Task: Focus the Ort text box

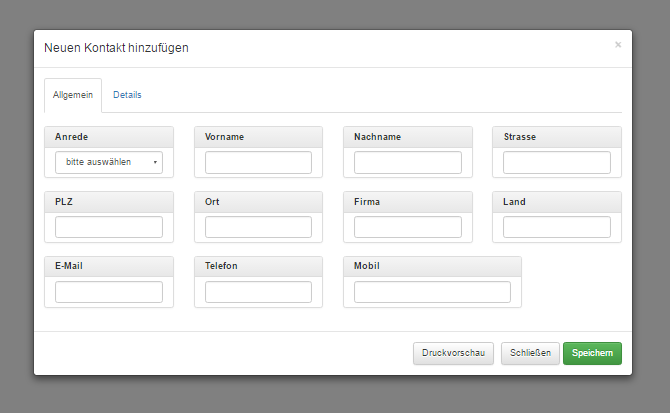Action: [258, 227]
